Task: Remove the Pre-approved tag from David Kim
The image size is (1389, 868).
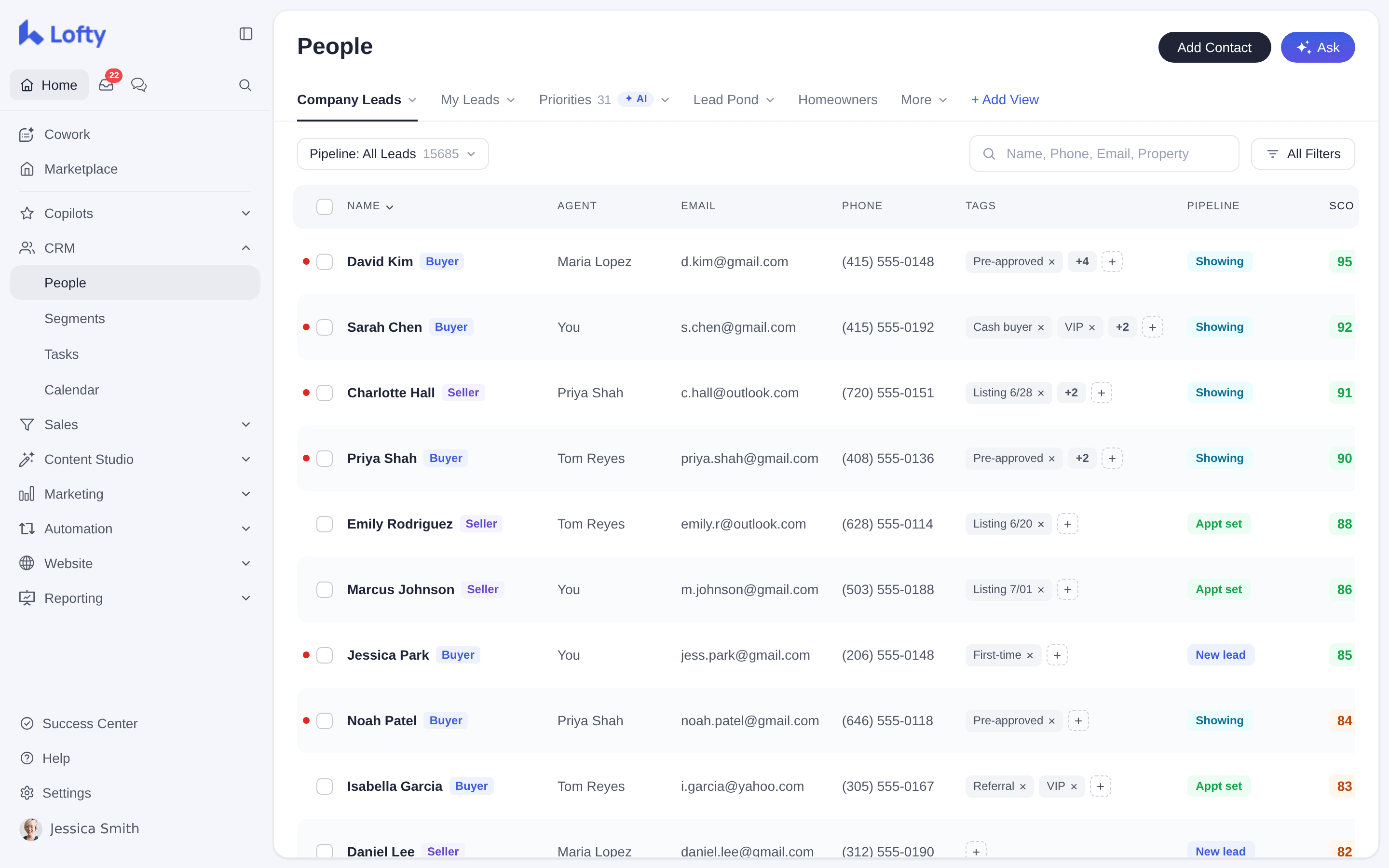Action: pos(1051,262)
